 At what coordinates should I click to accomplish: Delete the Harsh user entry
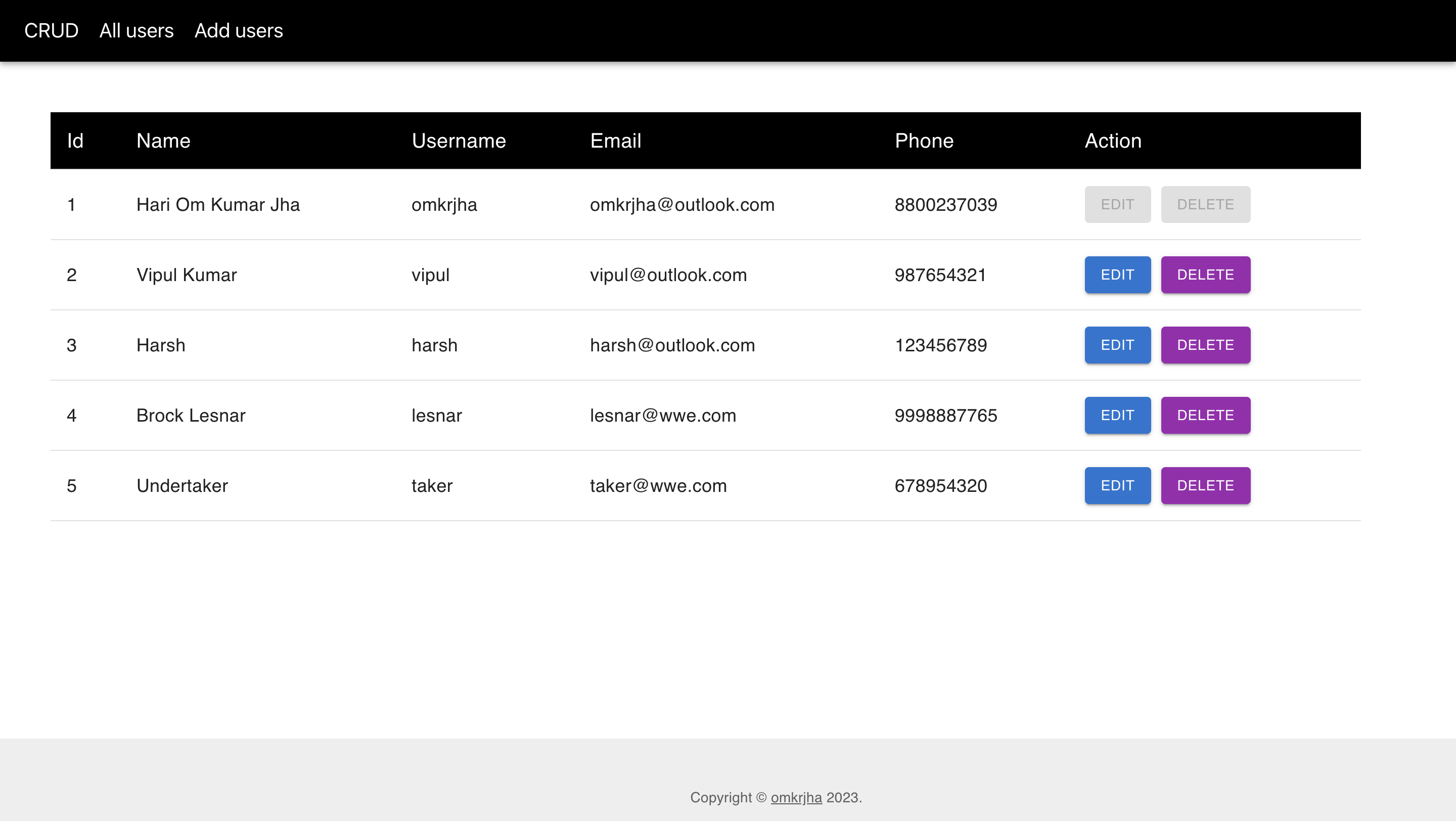(x=1206, y=345)
